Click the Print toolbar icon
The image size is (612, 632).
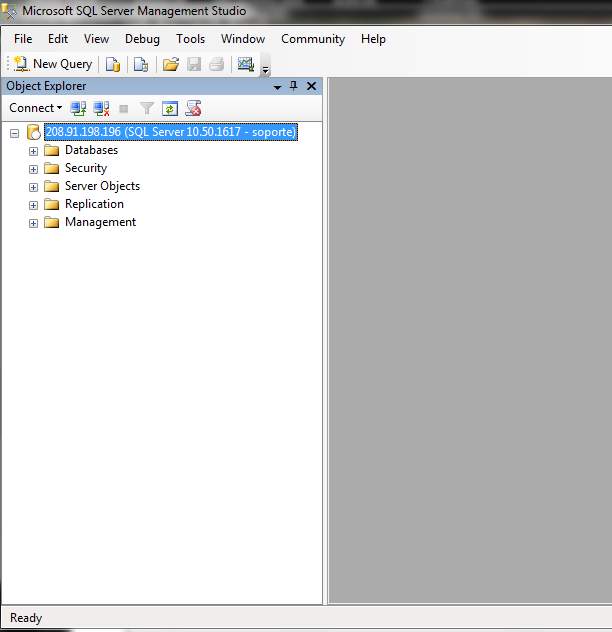point(216,64)
